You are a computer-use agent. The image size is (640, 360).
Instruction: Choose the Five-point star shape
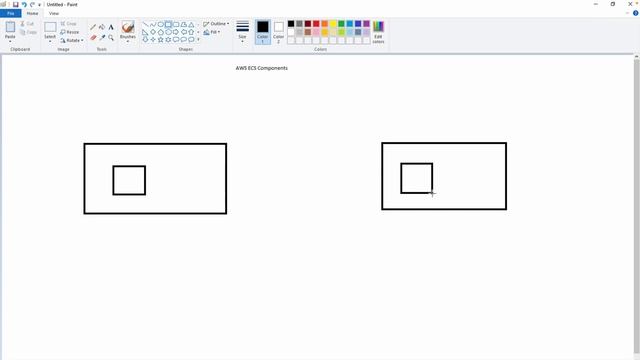[x=161, y=40]
